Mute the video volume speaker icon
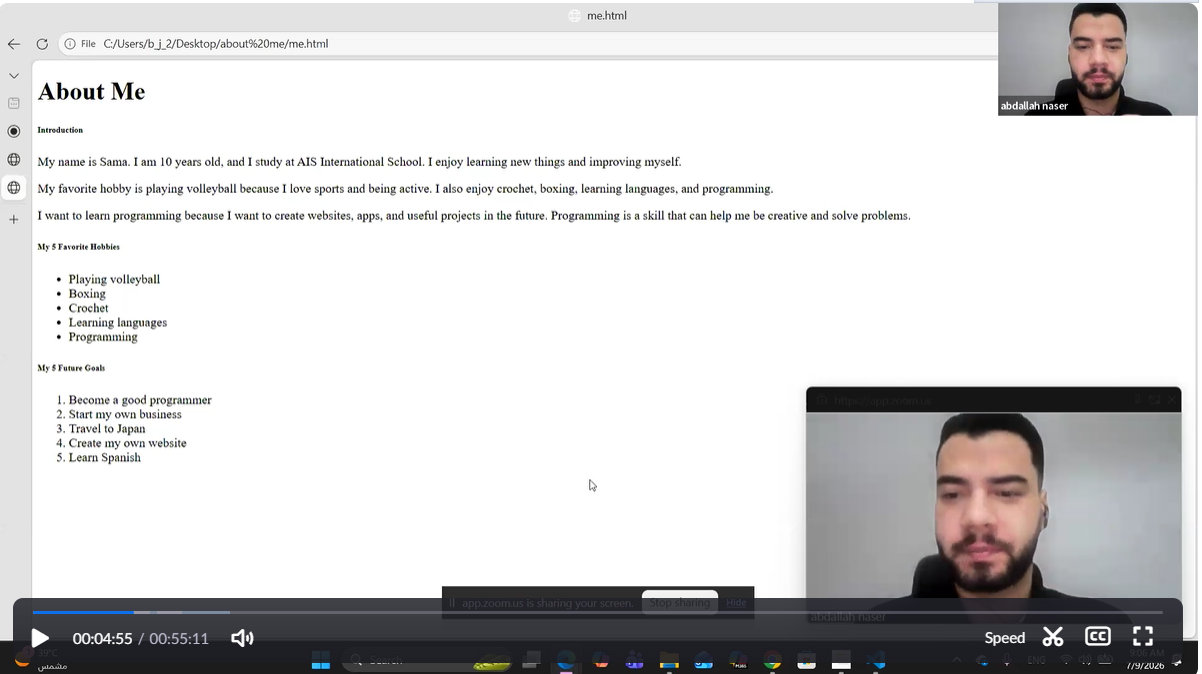 click(242, 638)
